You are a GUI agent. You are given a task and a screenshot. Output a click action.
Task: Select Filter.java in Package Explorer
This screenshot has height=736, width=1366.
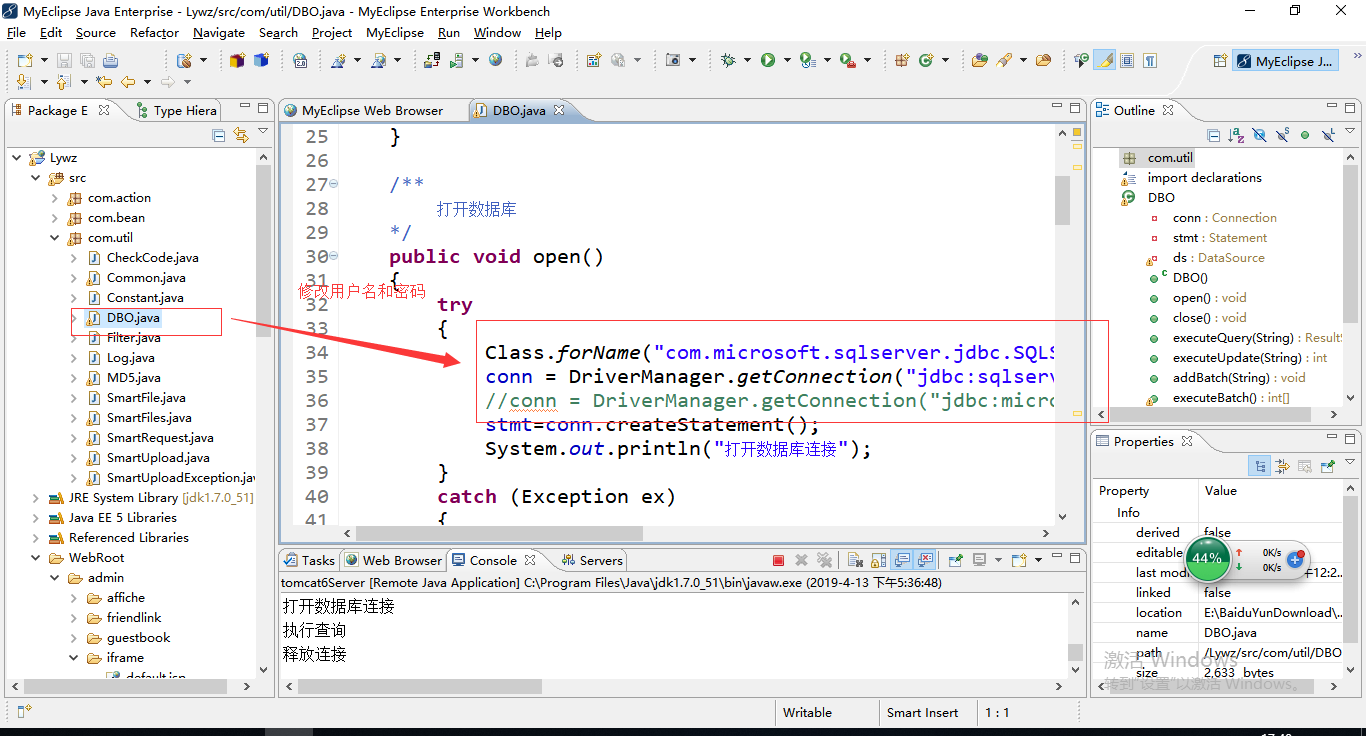coord(133,338)
